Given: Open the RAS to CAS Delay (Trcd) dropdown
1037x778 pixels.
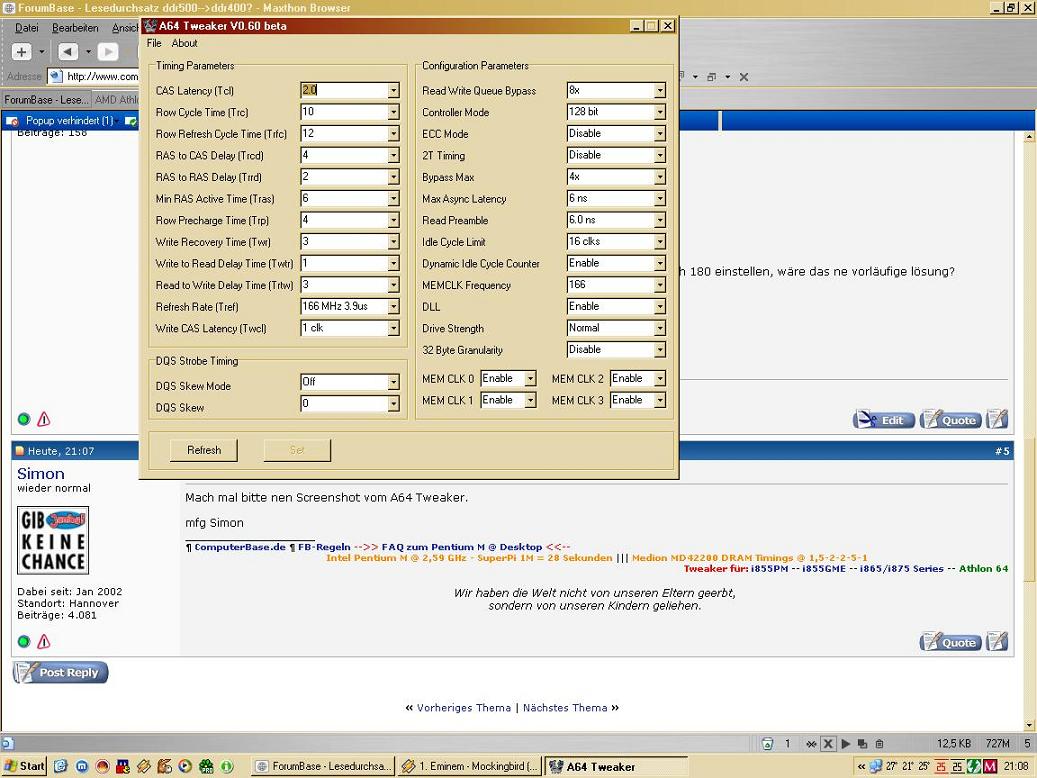Looking at the screenshot, I should pos(394,155).
